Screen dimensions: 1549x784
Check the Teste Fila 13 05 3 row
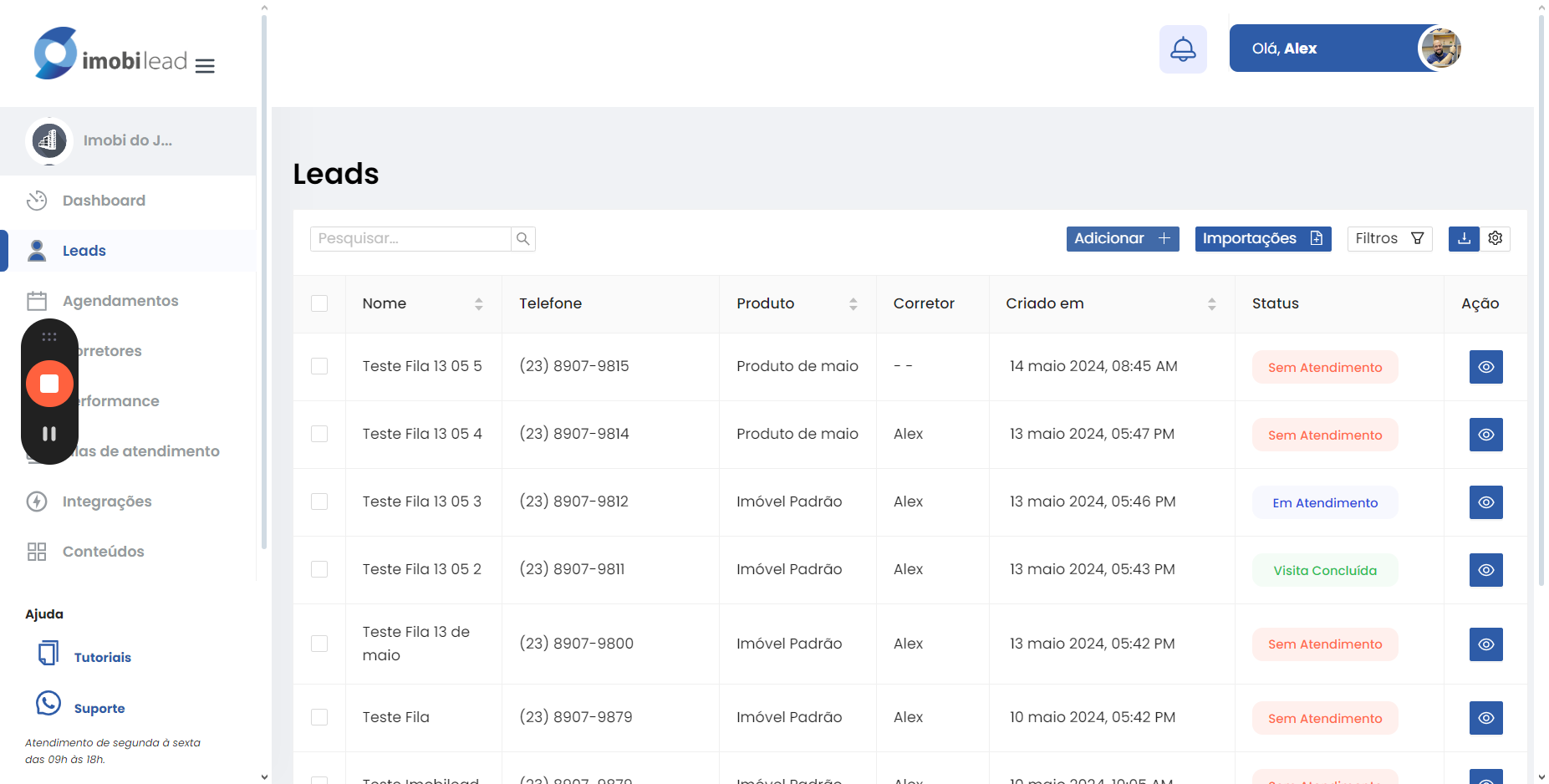click(319, 501)
